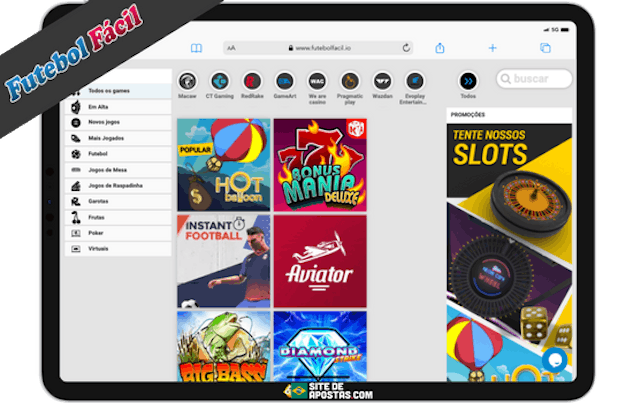This screenshot has width=633, height=403.
Task: Click the PROMOÇÕES header text
Action: pyautogui.click(x=467, y=115)
